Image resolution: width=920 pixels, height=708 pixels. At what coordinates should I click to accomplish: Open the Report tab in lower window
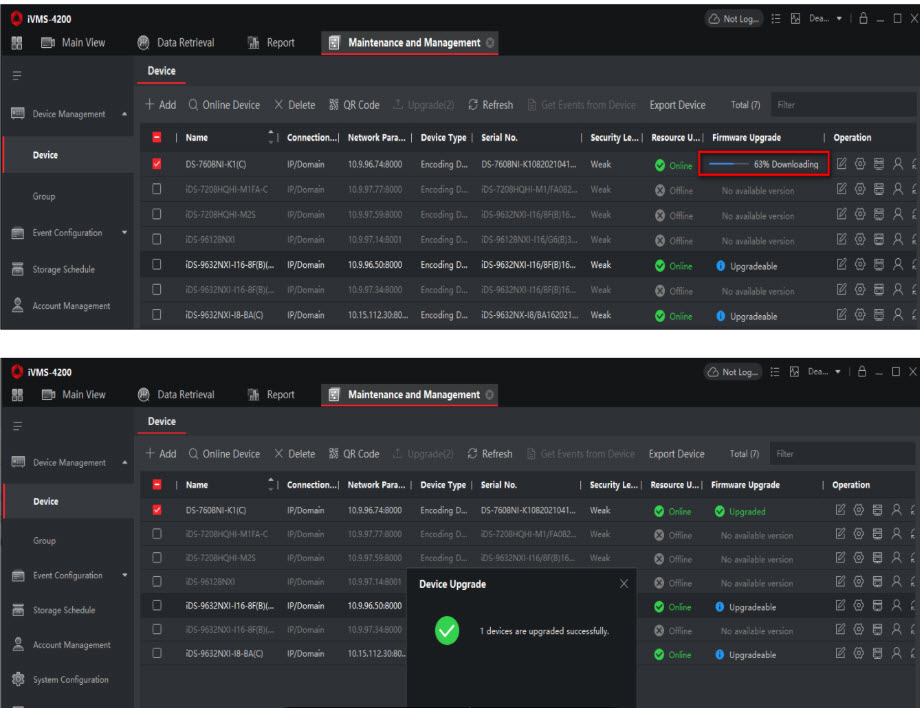pyautogui.click(x=271, y=395)
